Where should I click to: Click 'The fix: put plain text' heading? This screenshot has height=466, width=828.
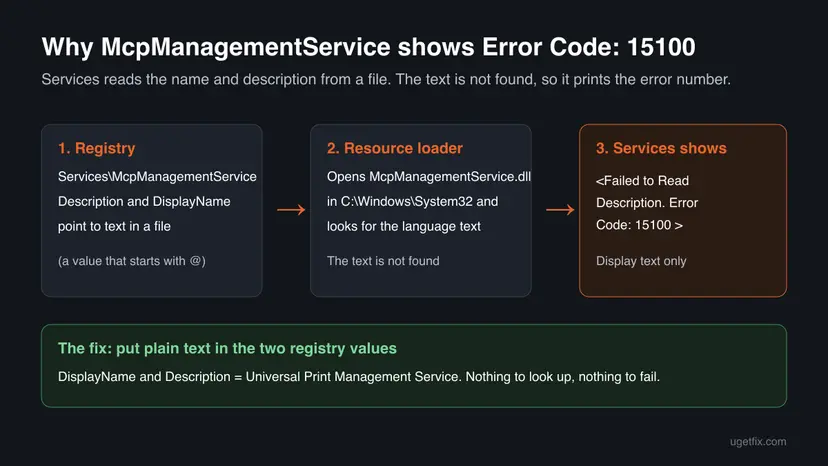click(x=227, y=349)
